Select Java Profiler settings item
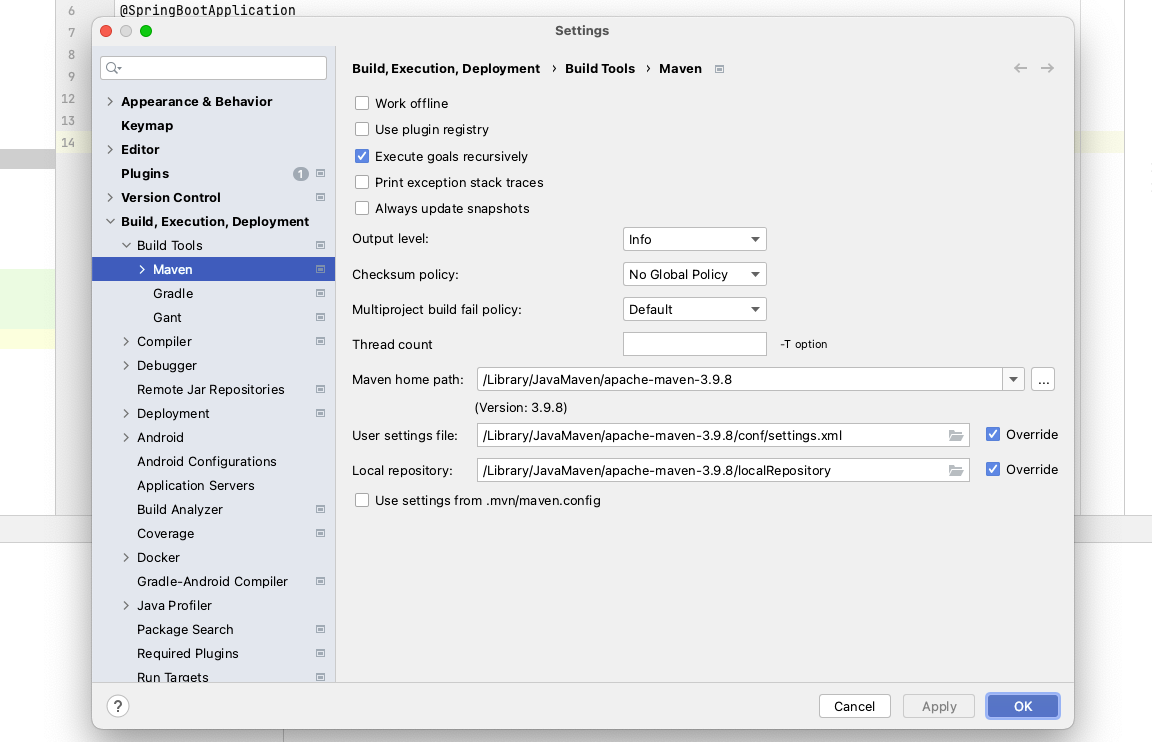The width and height of the screenshot is (1152, 742). (x=174, y=605)
